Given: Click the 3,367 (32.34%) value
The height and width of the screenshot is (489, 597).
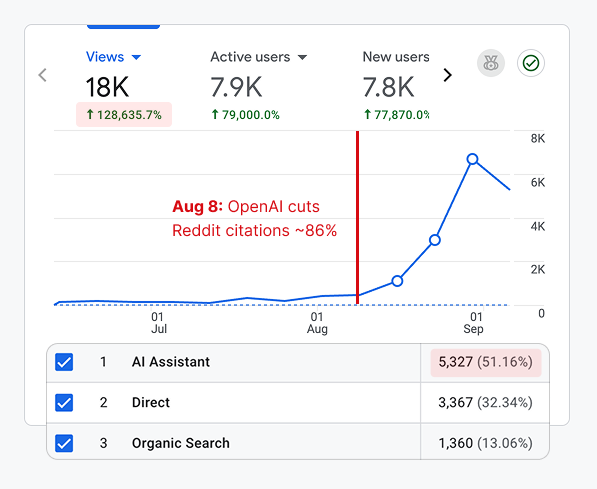Looking at the screenshot, I should 485,403.
